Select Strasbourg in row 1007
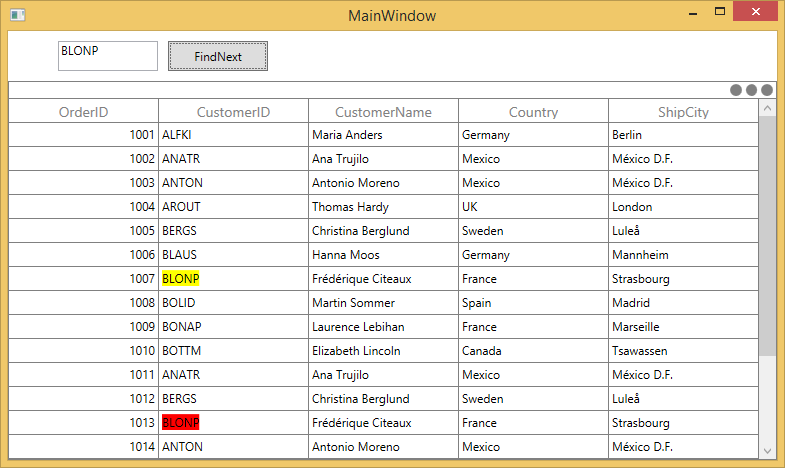 683,279
